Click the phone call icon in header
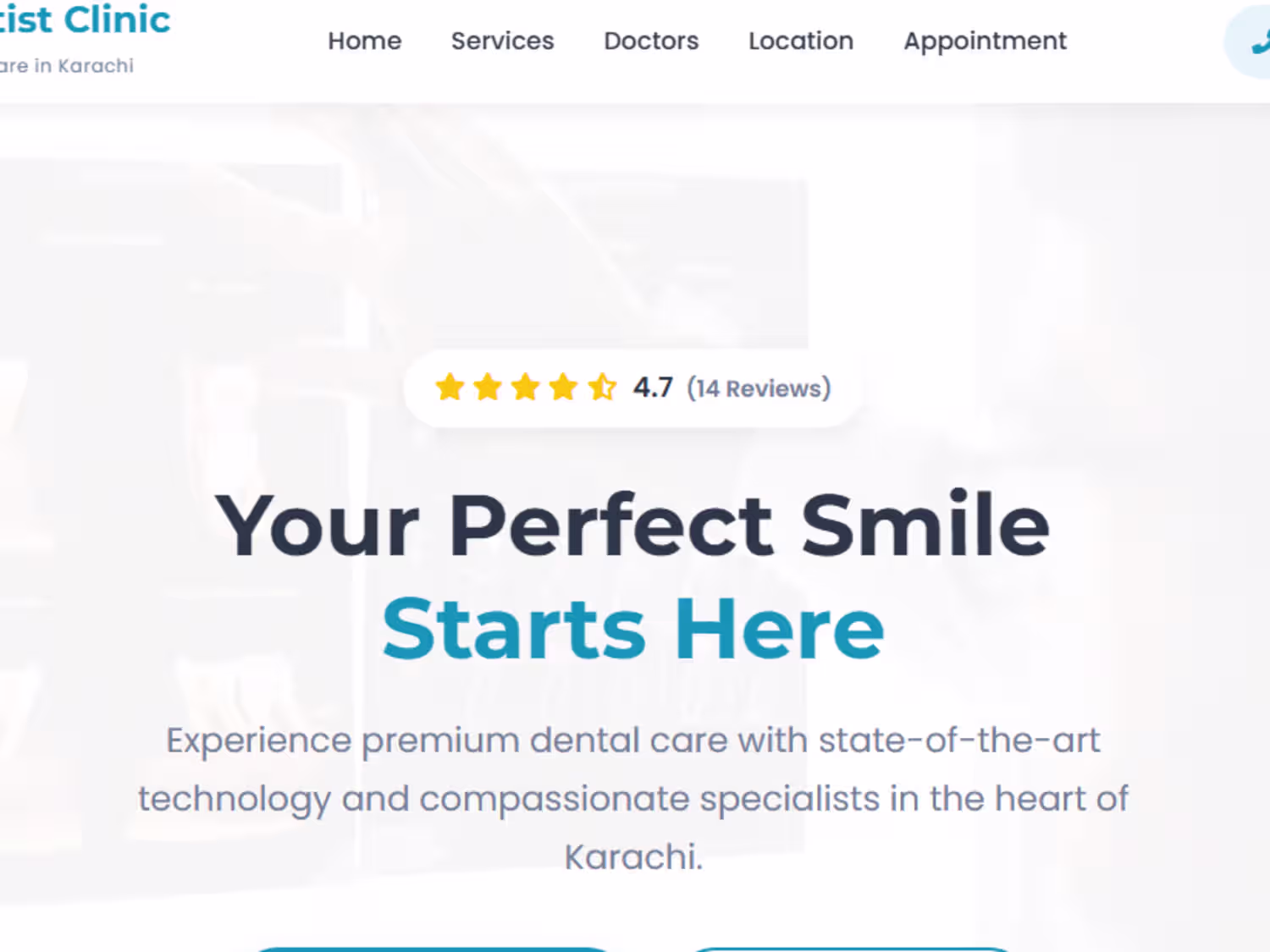 pyautogui.click(x=1261, y=42)
